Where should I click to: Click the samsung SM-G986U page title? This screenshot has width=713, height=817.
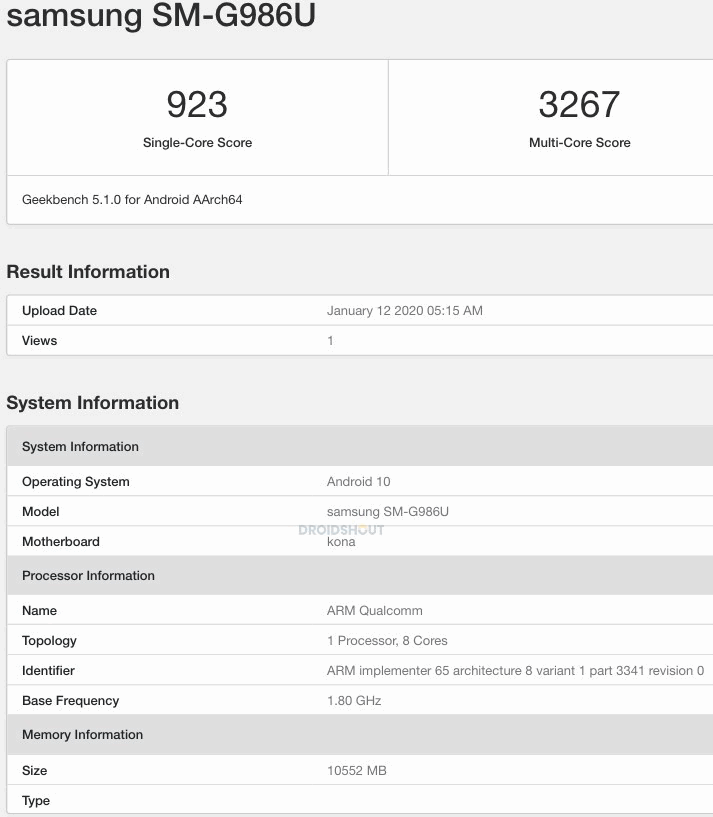click(161, 15)
